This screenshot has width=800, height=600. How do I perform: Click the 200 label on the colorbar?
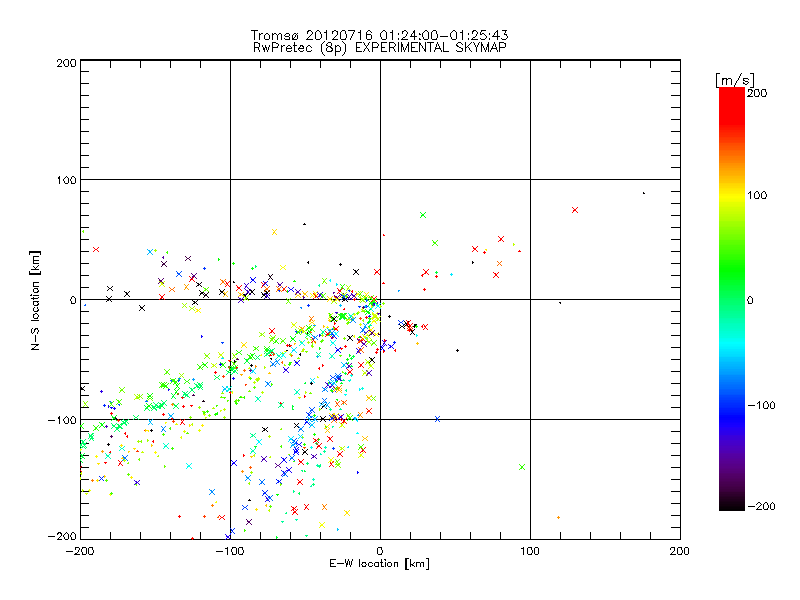757,93
